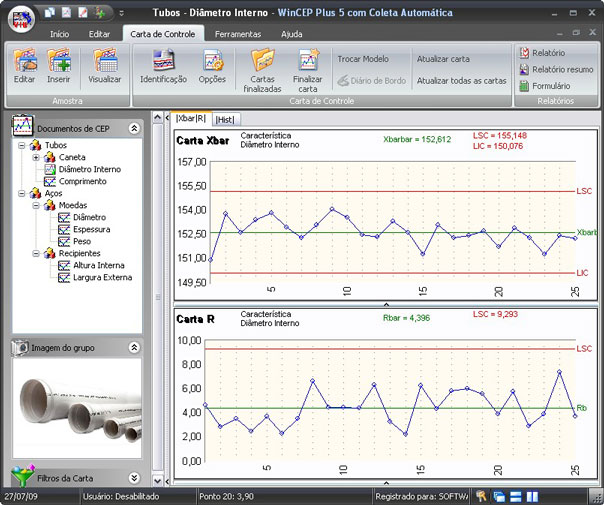Select the Trocar Modelo button
The width and height of the screenshot is (604, 505).
(363, 59)
